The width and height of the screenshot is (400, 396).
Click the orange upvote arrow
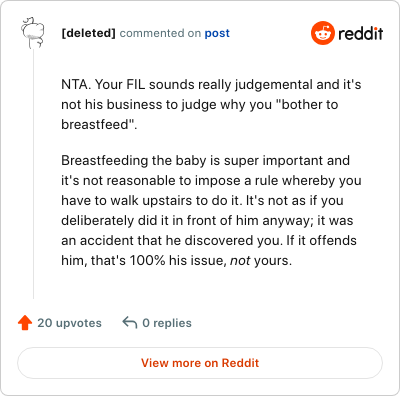pos(25,323)
